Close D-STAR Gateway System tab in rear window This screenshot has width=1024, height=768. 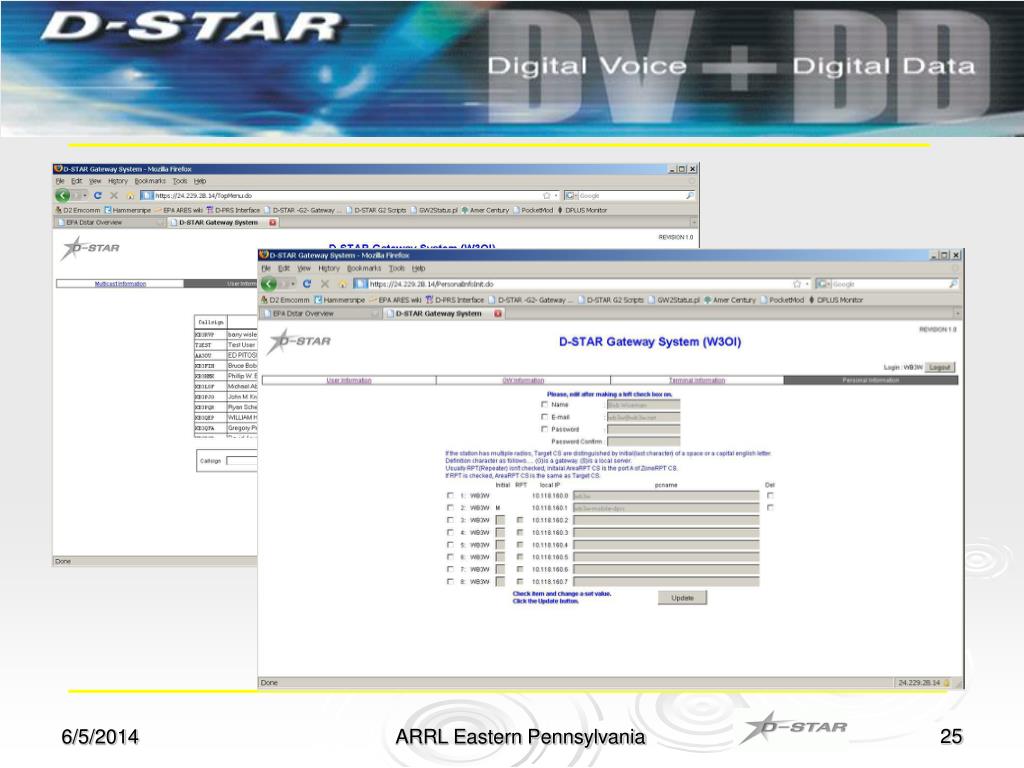point(272,223)
